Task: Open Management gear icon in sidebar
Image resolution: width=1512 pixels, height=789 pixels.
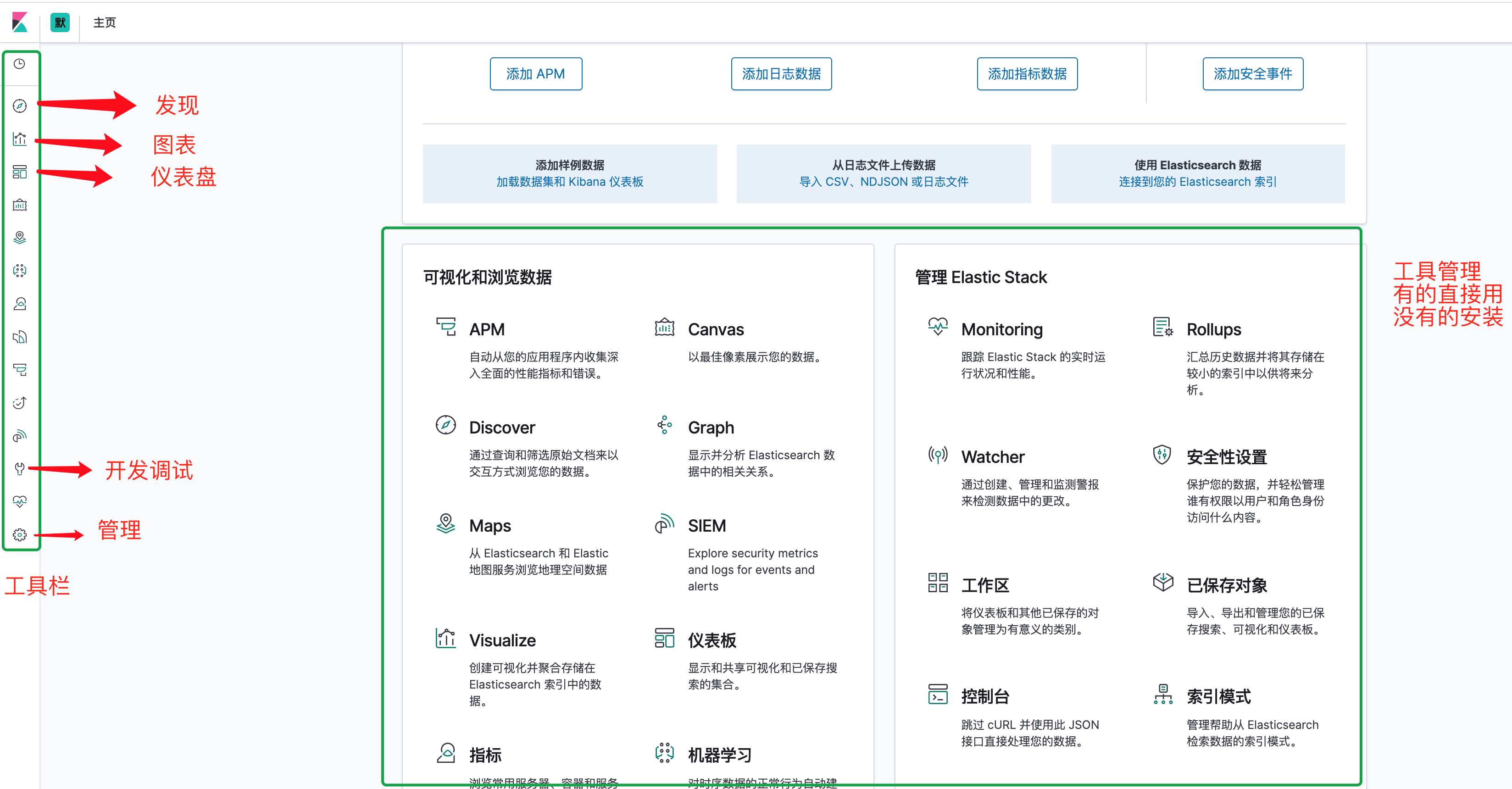Action: click(19, 535)
